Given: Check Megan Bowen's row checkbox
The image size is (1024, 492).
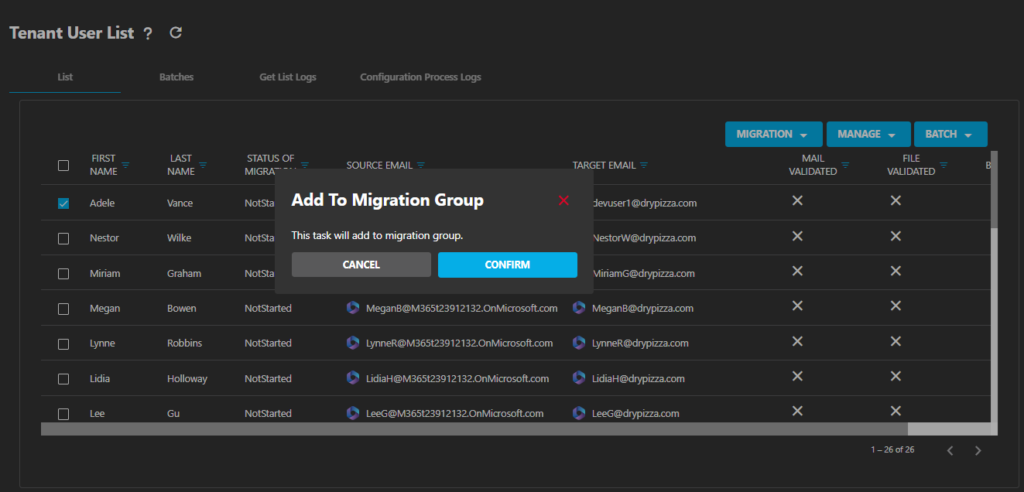Looking at the screenshot, I should coord(63,308).
